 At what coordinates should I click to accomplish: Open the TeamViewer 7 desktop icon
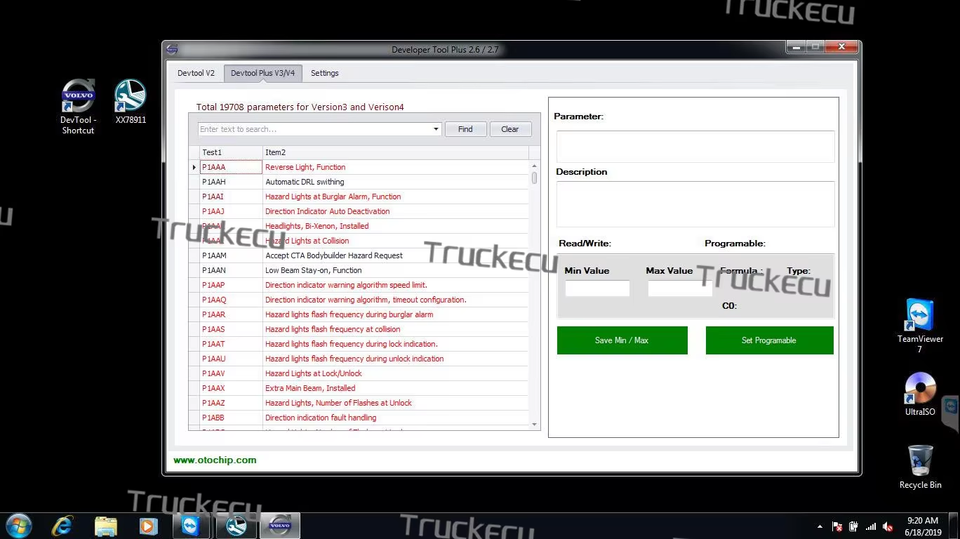coord(920,325)
